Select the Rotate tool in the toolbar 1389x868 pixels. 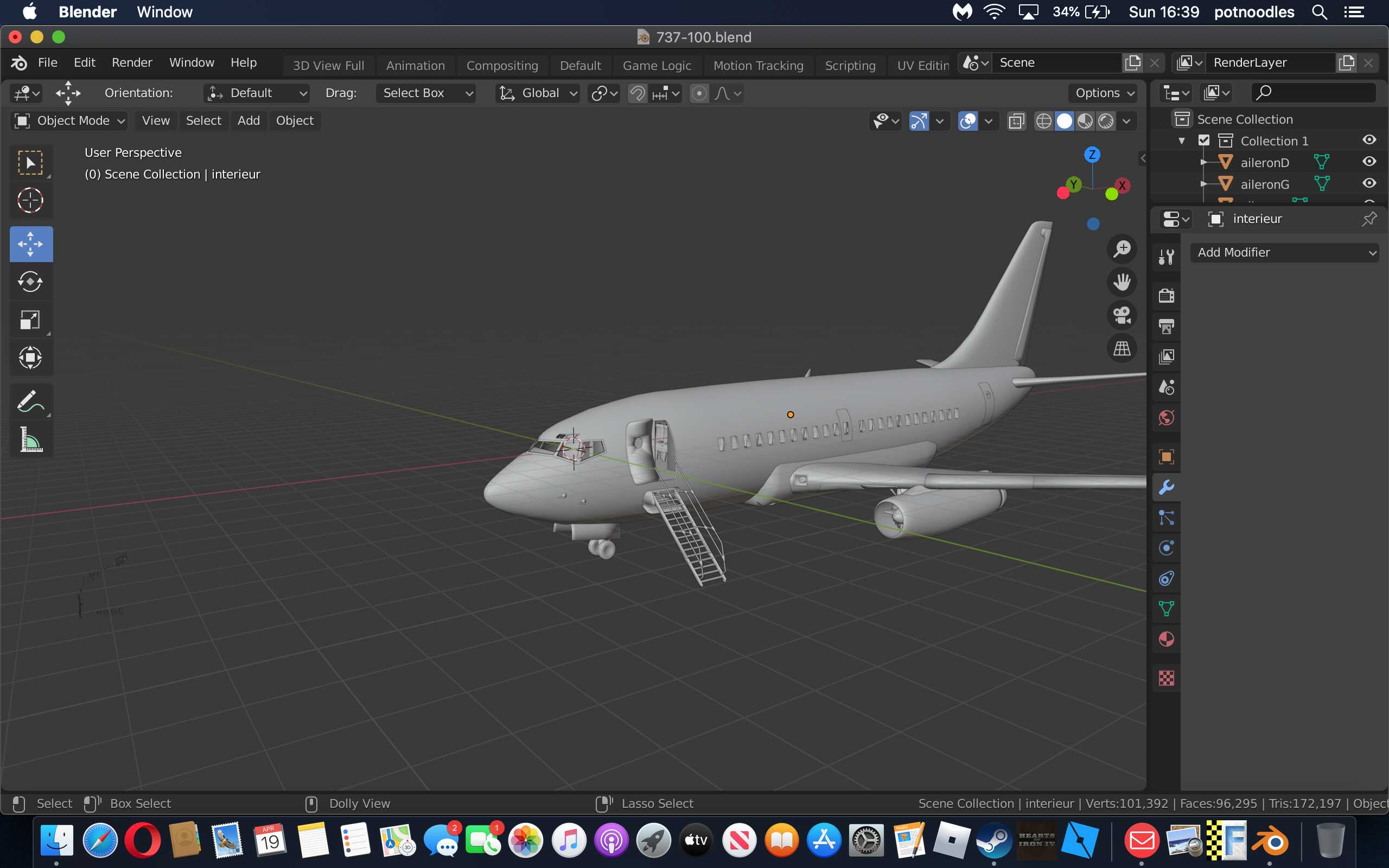tap(31, 282)
